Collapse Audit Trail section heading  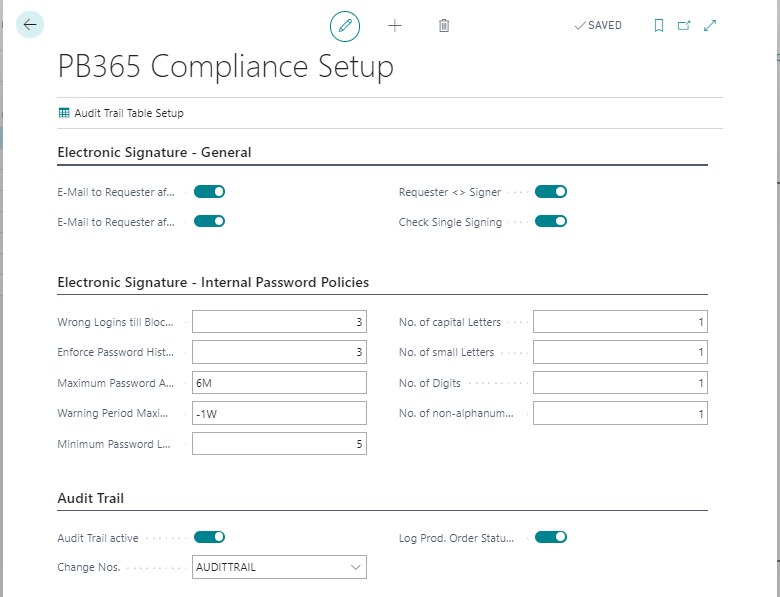[x=91, y=498]
